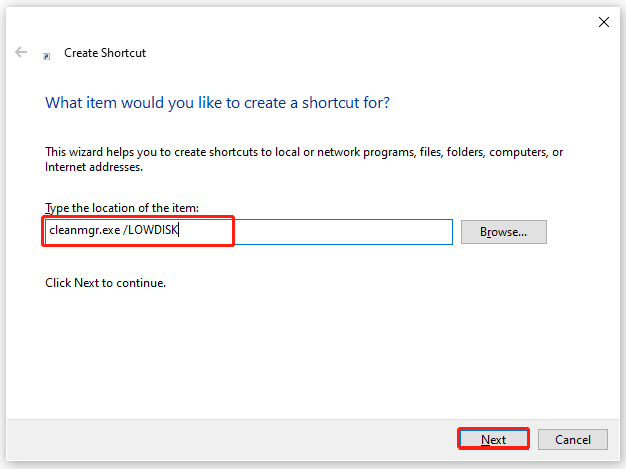The width and height of the screenshot is (626, 469).
Task: Click the "Internet addresses." text line
Action: [x=94, y=167]
